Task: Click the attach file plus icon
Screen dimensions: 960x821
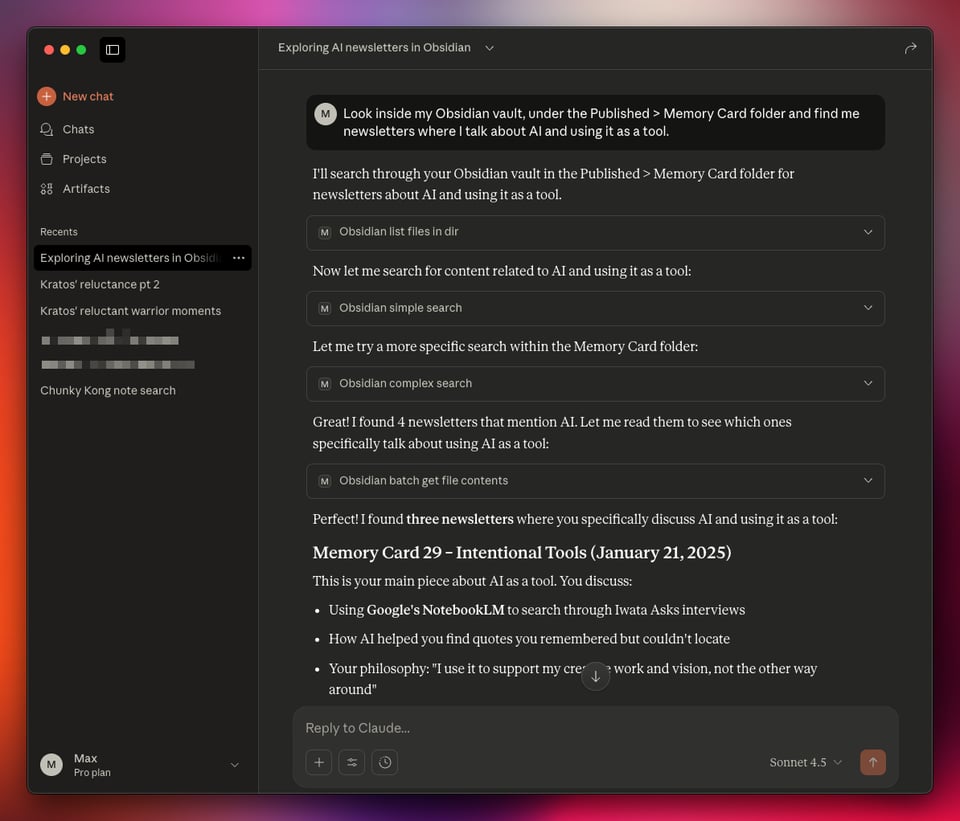Action: [318, 762]
